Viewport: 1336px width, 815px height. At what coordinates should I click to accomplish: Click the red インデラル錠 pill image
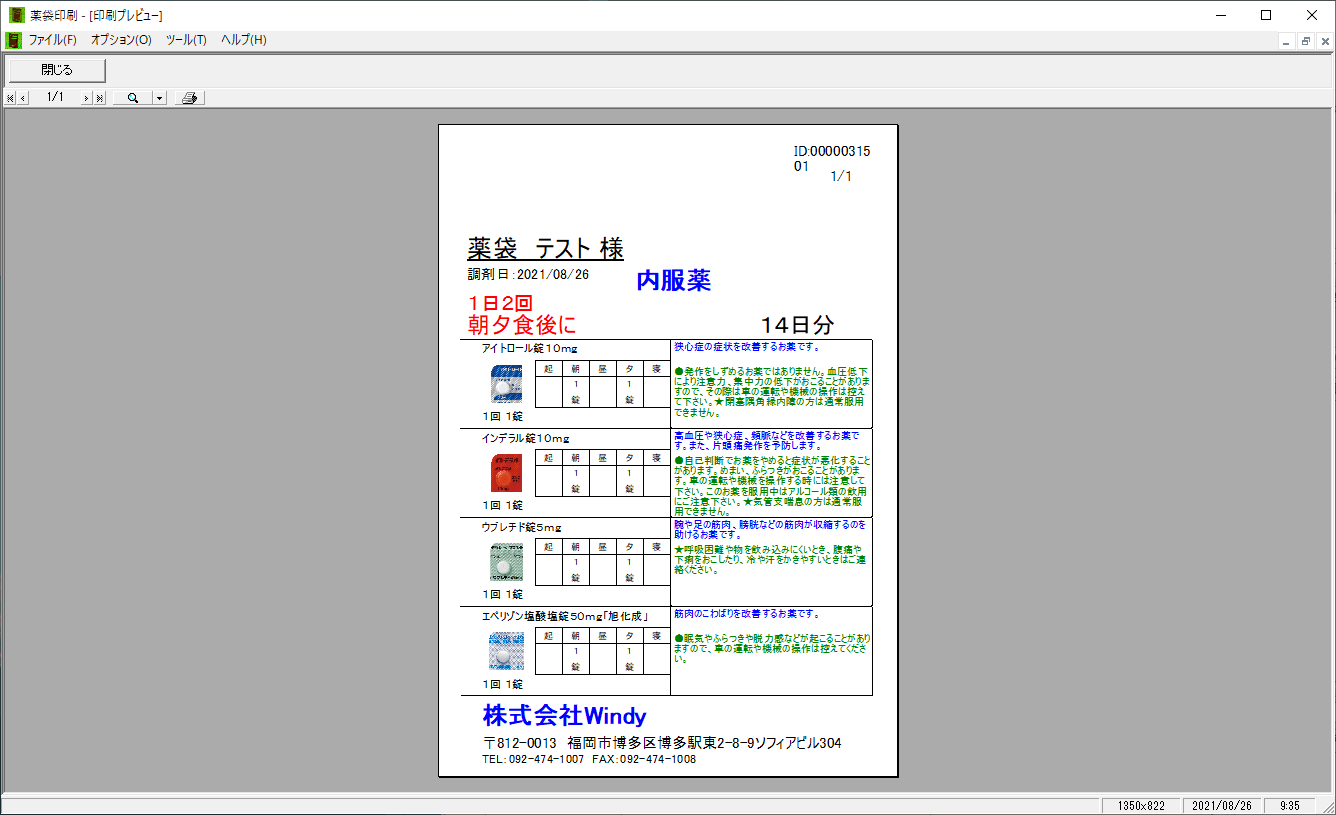(x=506, y=473)
